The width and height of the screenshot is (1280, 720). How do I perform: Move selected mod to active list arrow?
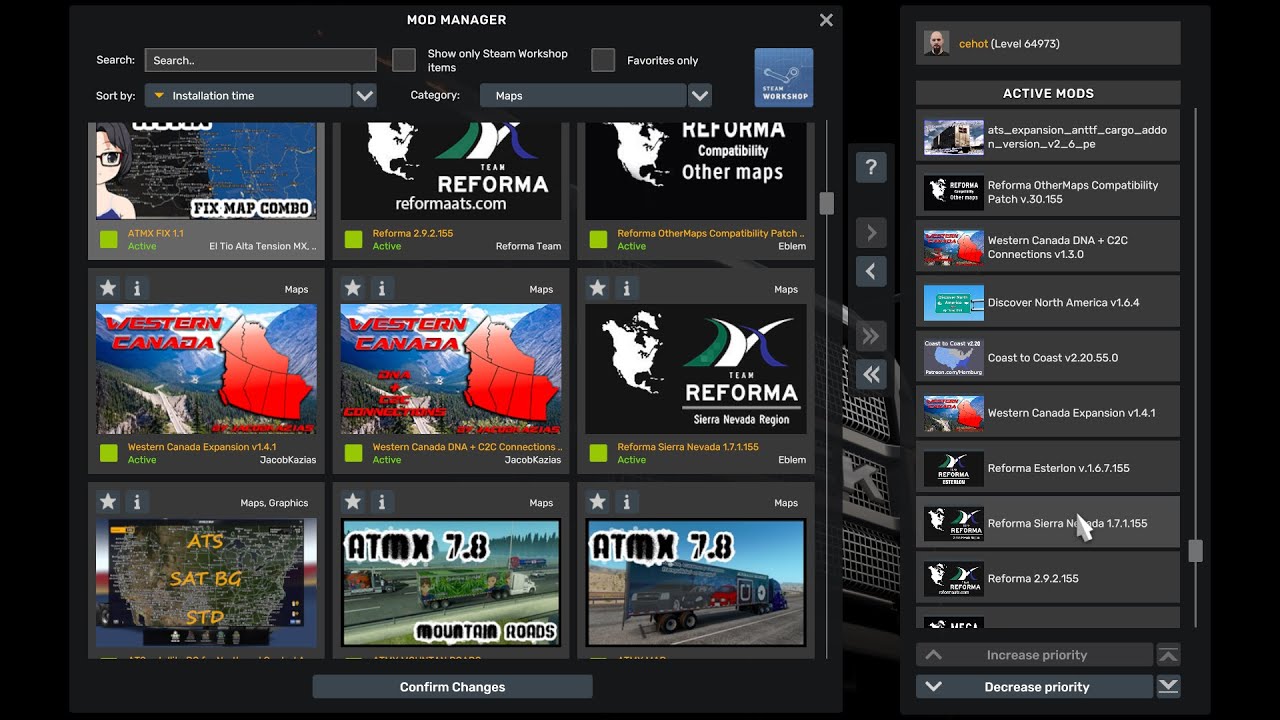[871, 233]
